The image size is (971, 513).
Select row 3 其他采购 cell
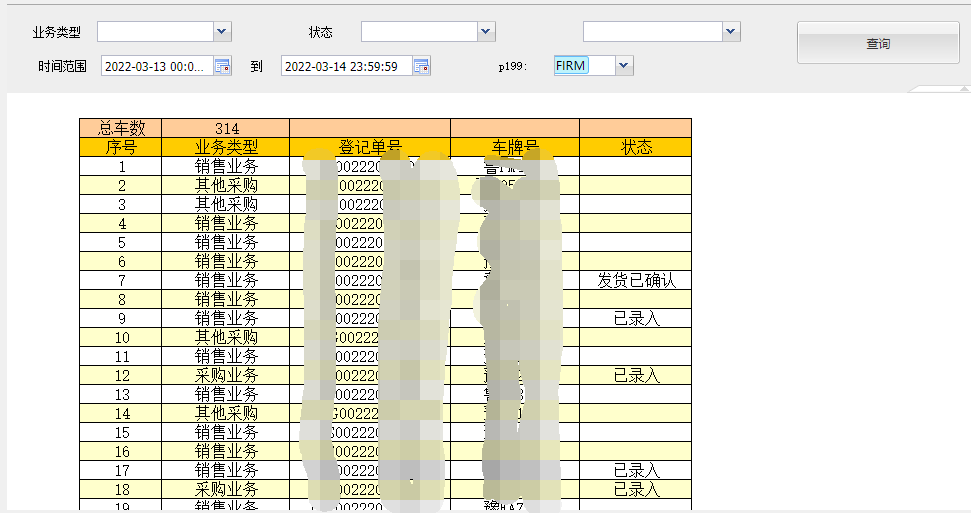(x=226, y=204)
